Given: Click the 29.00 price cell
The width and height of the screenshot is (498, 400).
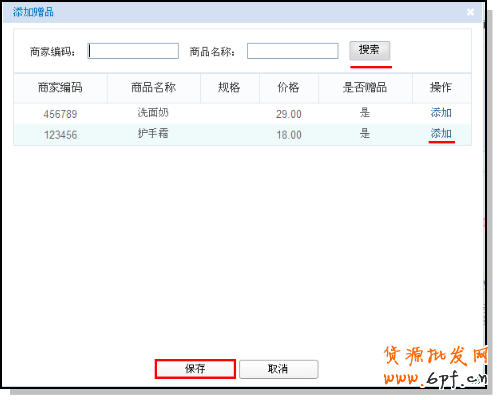Looking at the screenshot, I should pyautogui.click(x=289, y=114).
